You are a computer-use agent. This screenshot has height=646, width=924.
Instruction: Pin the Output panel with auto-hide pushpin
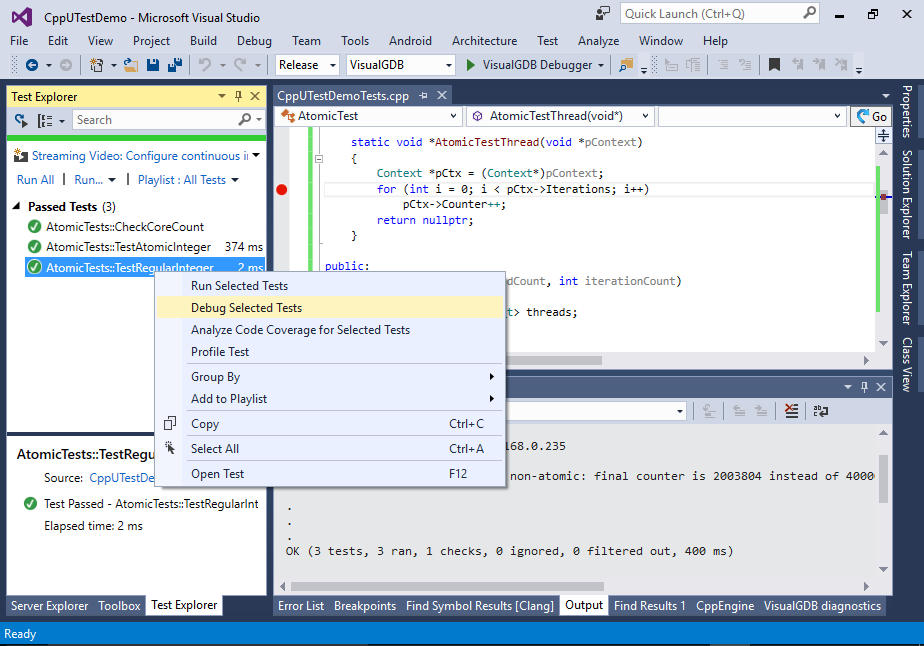(864, 387)
